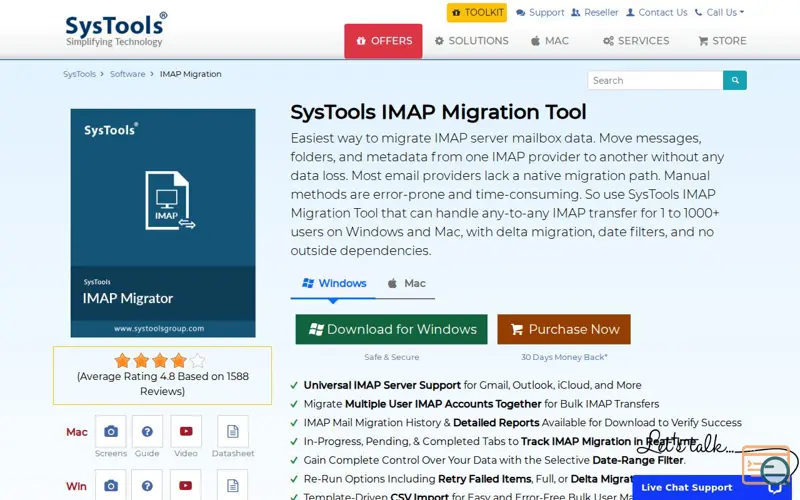Open Win datasheet document icon
800x500 pixels.
coord(233,485)
